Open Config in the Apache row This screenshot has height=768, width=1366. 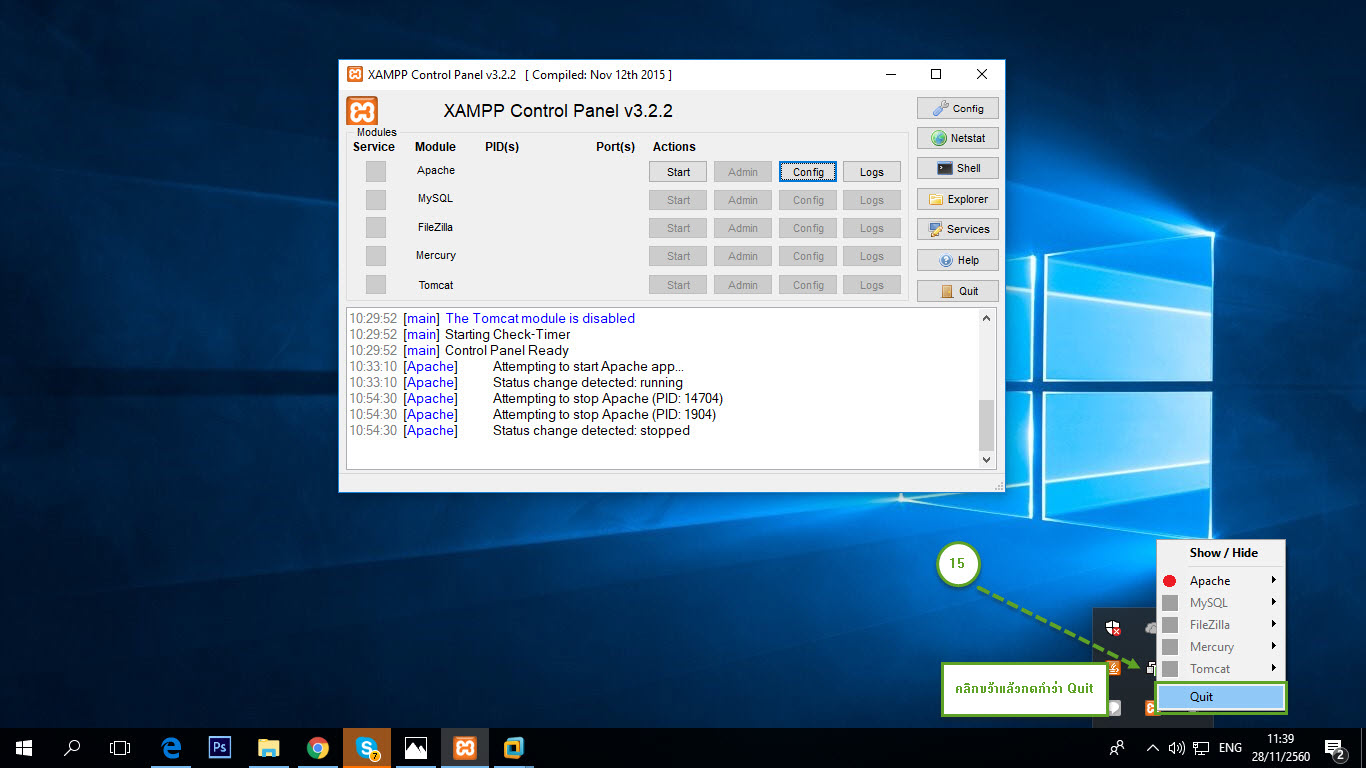coord(808,172)
